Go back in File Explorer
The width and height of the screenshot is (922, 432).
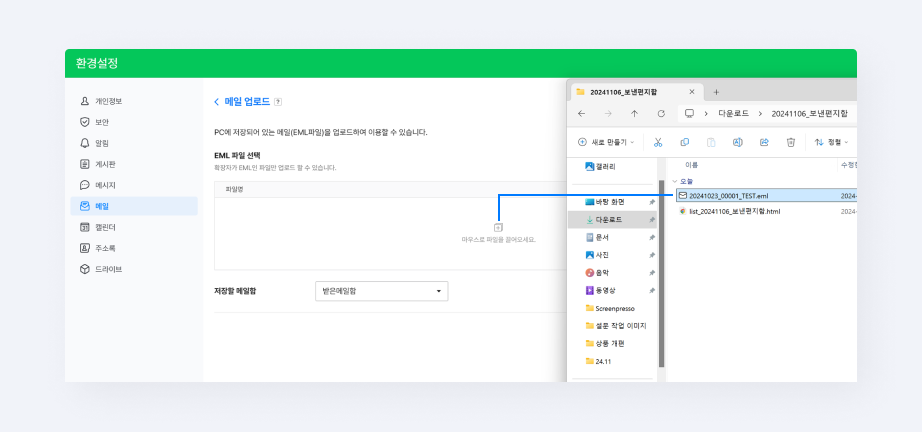(x=582, y=113)
